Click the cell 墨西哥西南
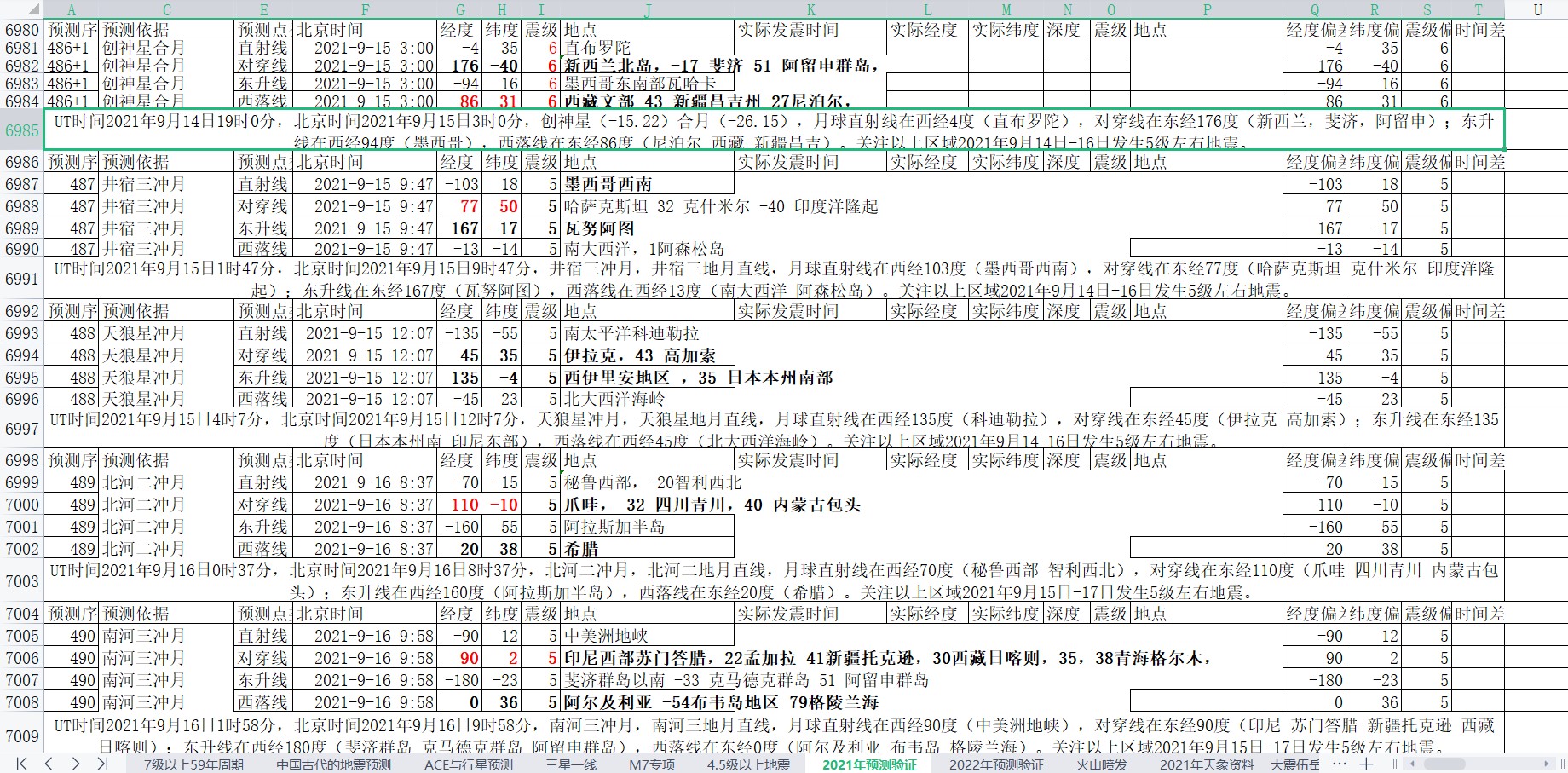 (648, 184)
